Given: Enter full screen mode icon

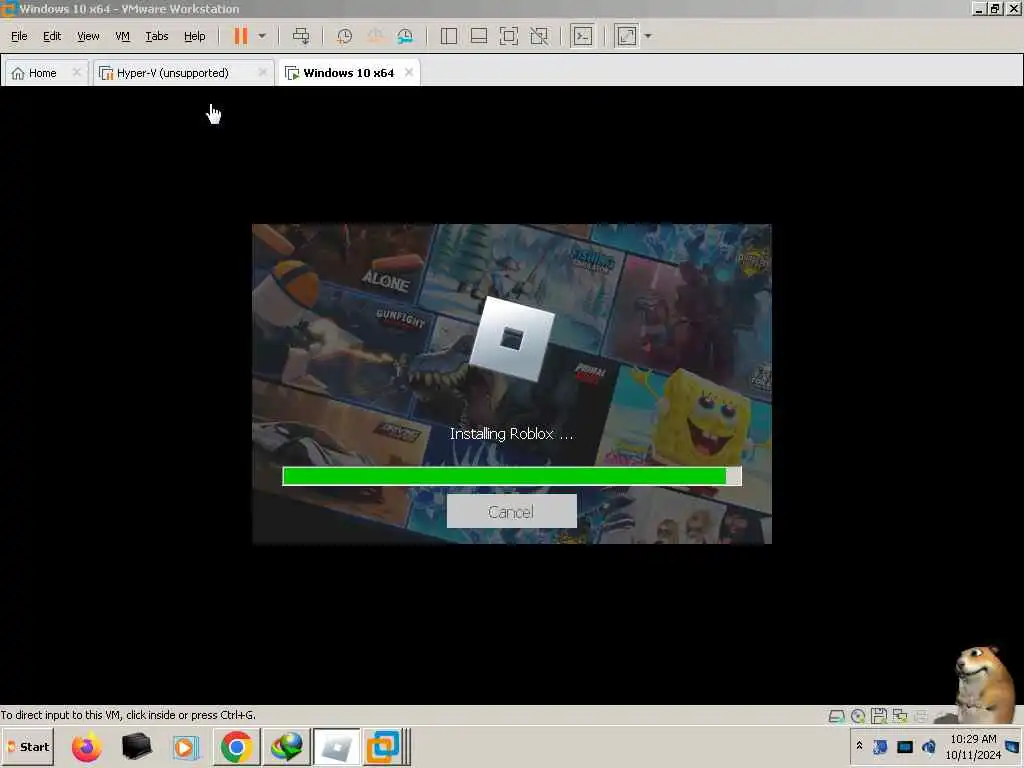Looking at the screenshot, I should click(509, 36).
